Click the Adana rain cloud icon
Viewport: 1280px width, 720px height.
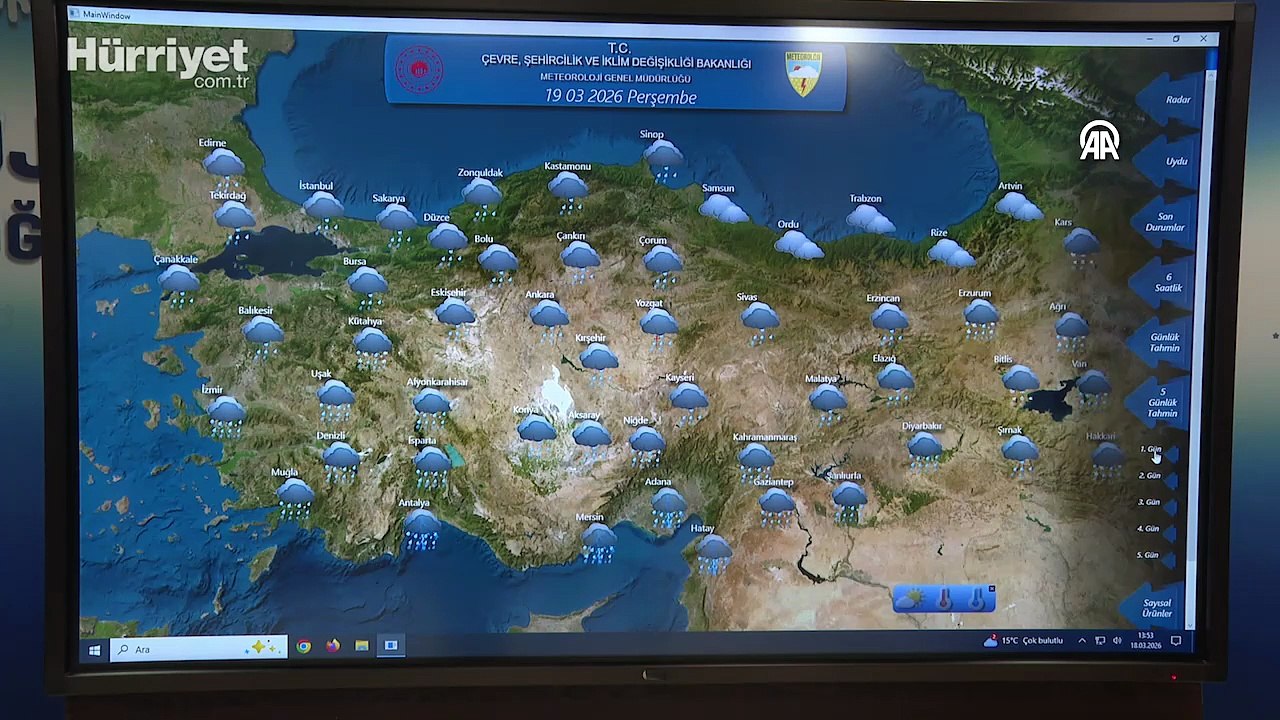point(668,508)
